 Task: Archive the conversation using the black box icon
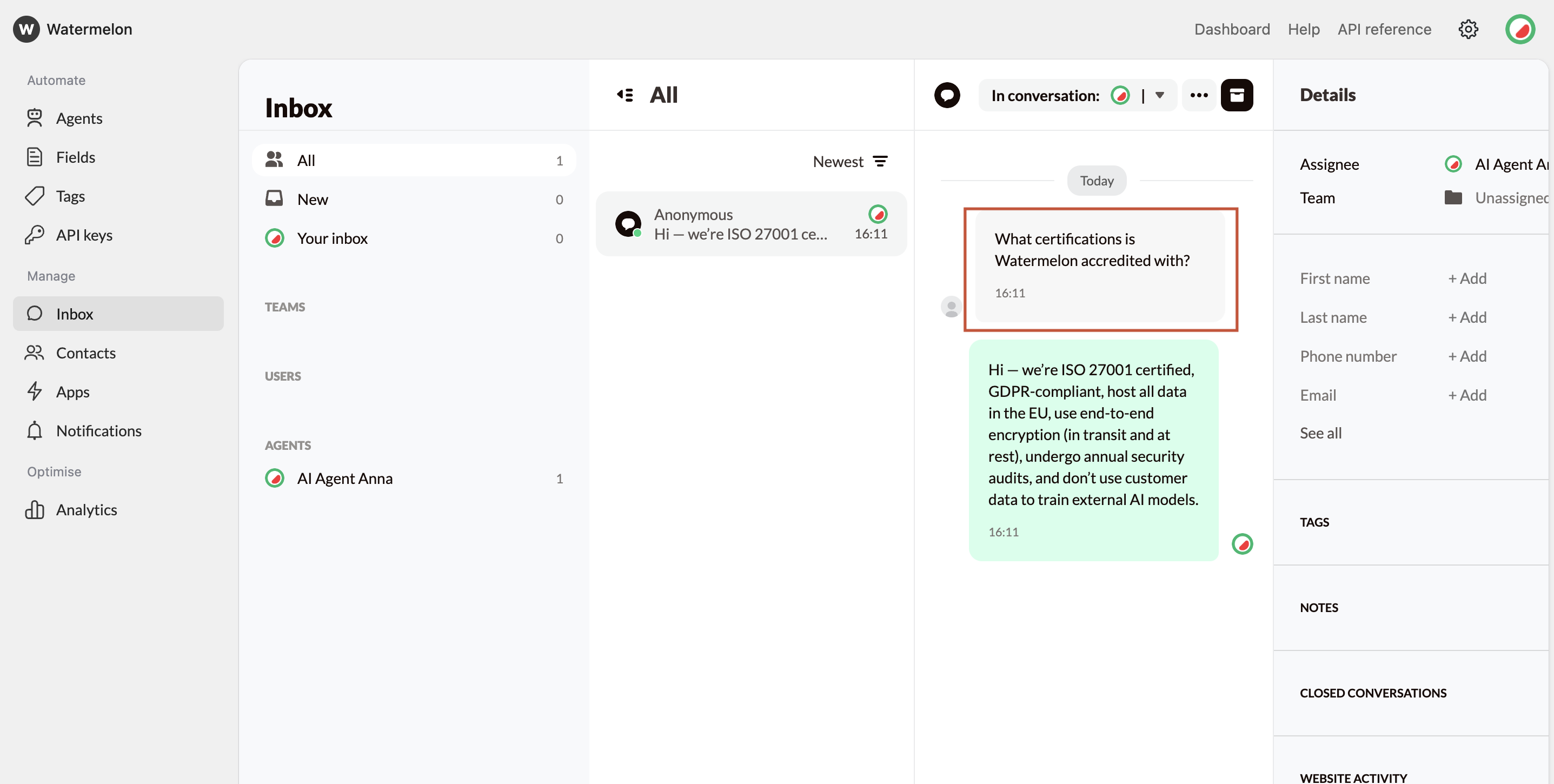coord(1238,95)
